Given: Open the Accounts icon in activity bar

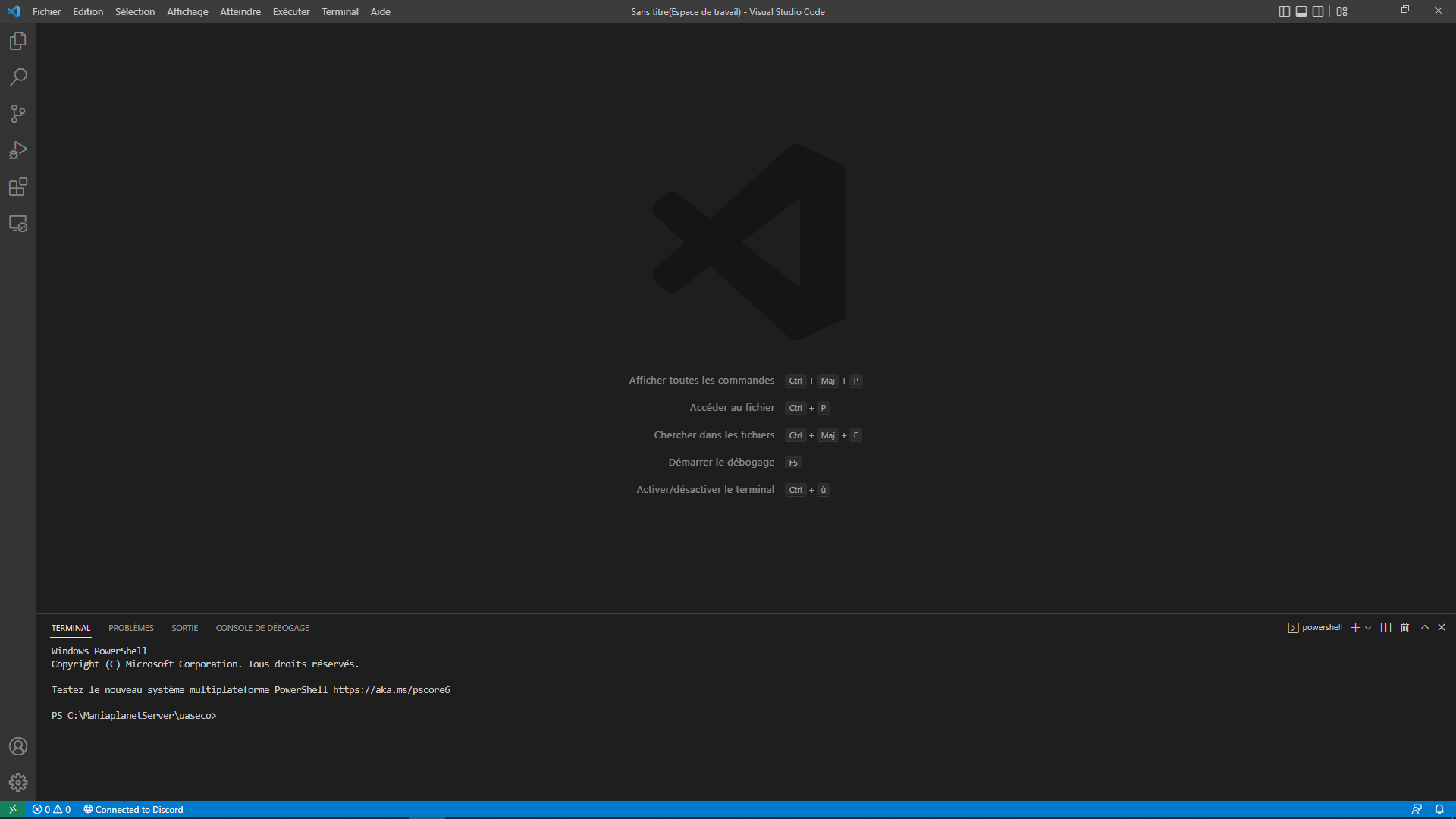Looking at the screenshot, I should (17, 746).
